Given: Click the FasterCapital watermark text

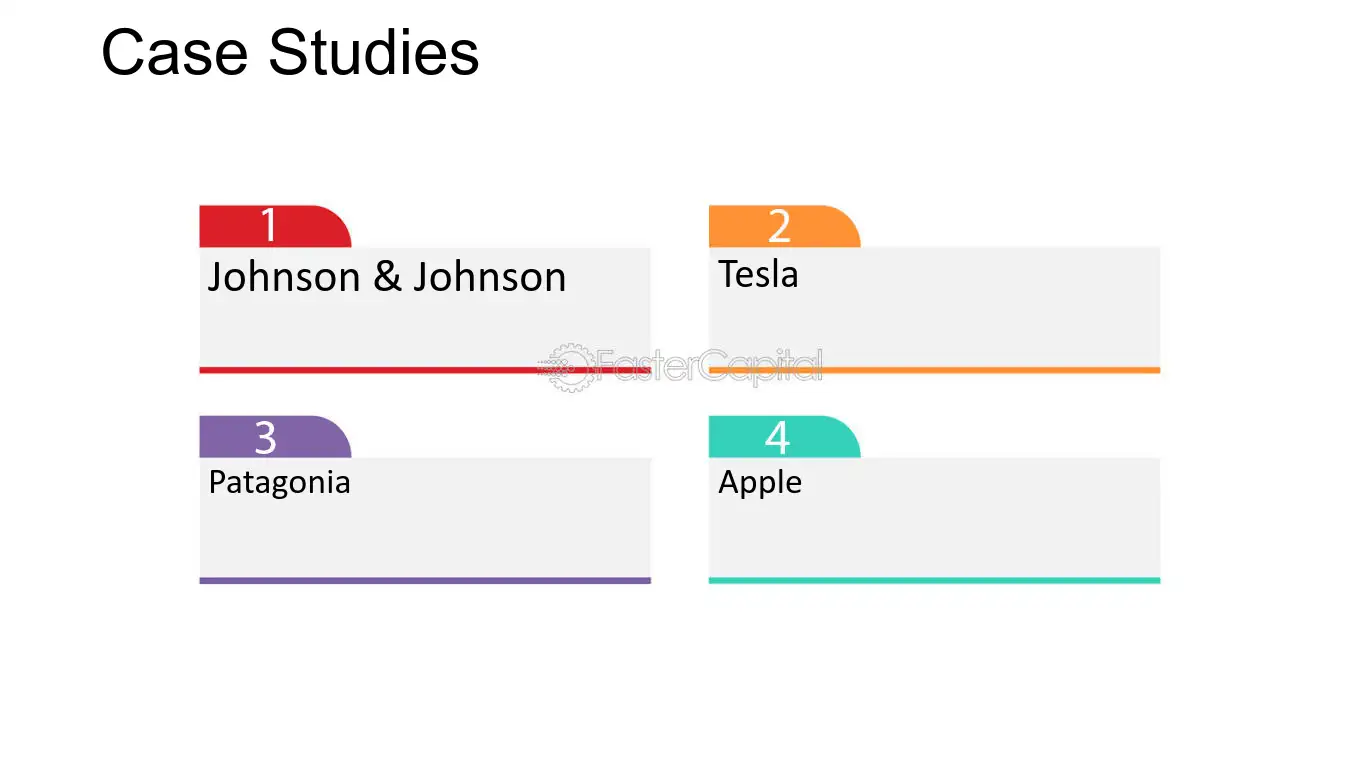Looking at the screenshot, I should click(710, 366).
